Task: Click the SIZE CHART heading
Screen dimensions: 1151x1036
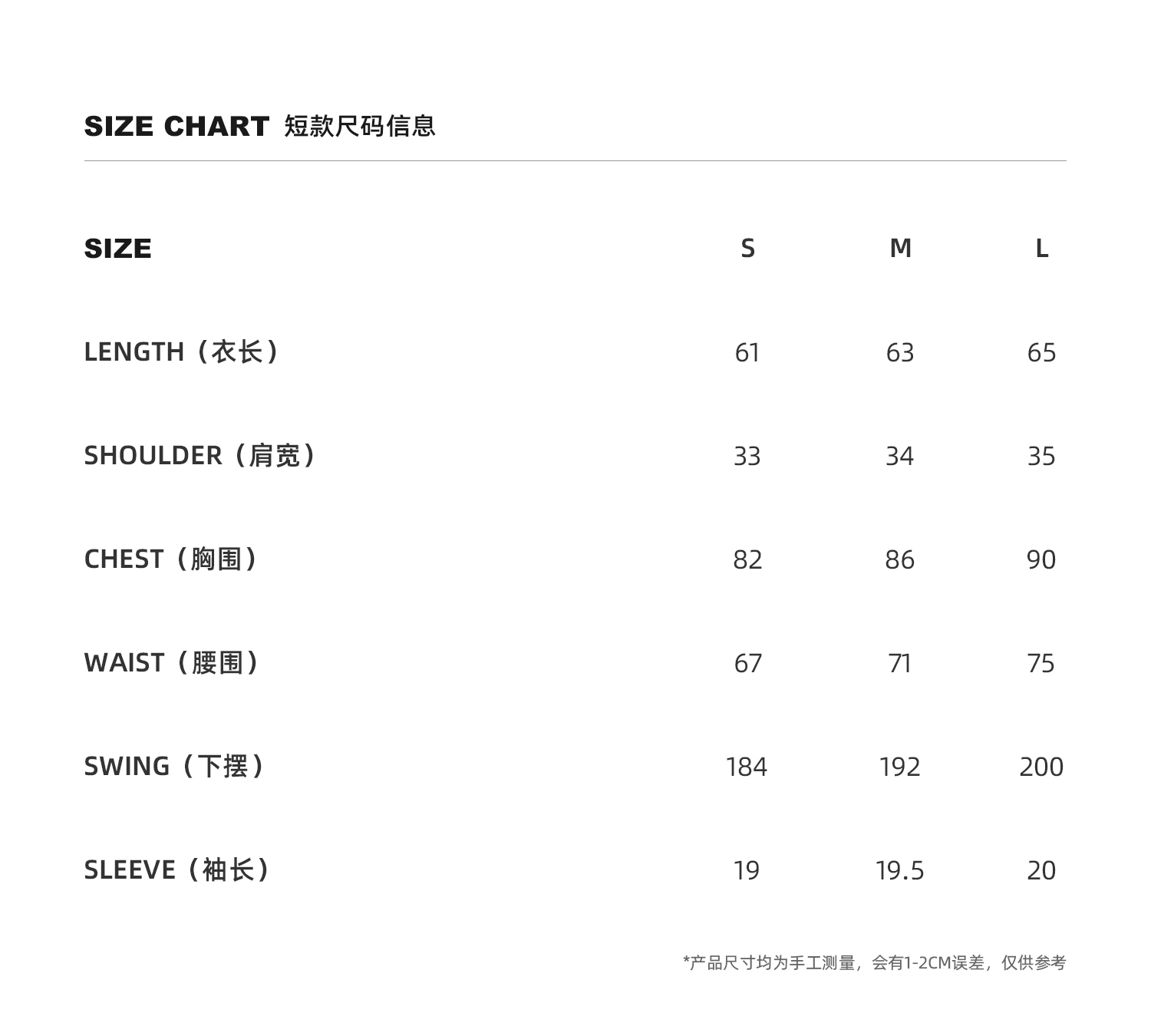Action: pos(176,127)
